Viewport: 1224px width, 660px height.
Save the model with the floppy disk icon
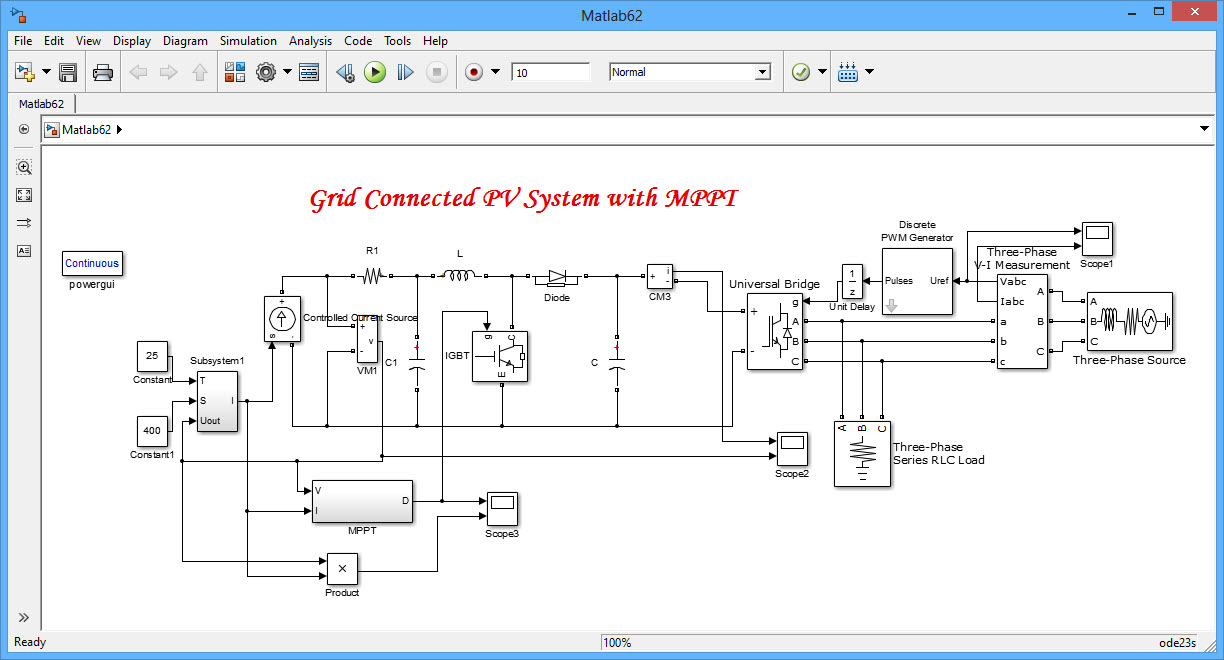click(x=68, y=72)
